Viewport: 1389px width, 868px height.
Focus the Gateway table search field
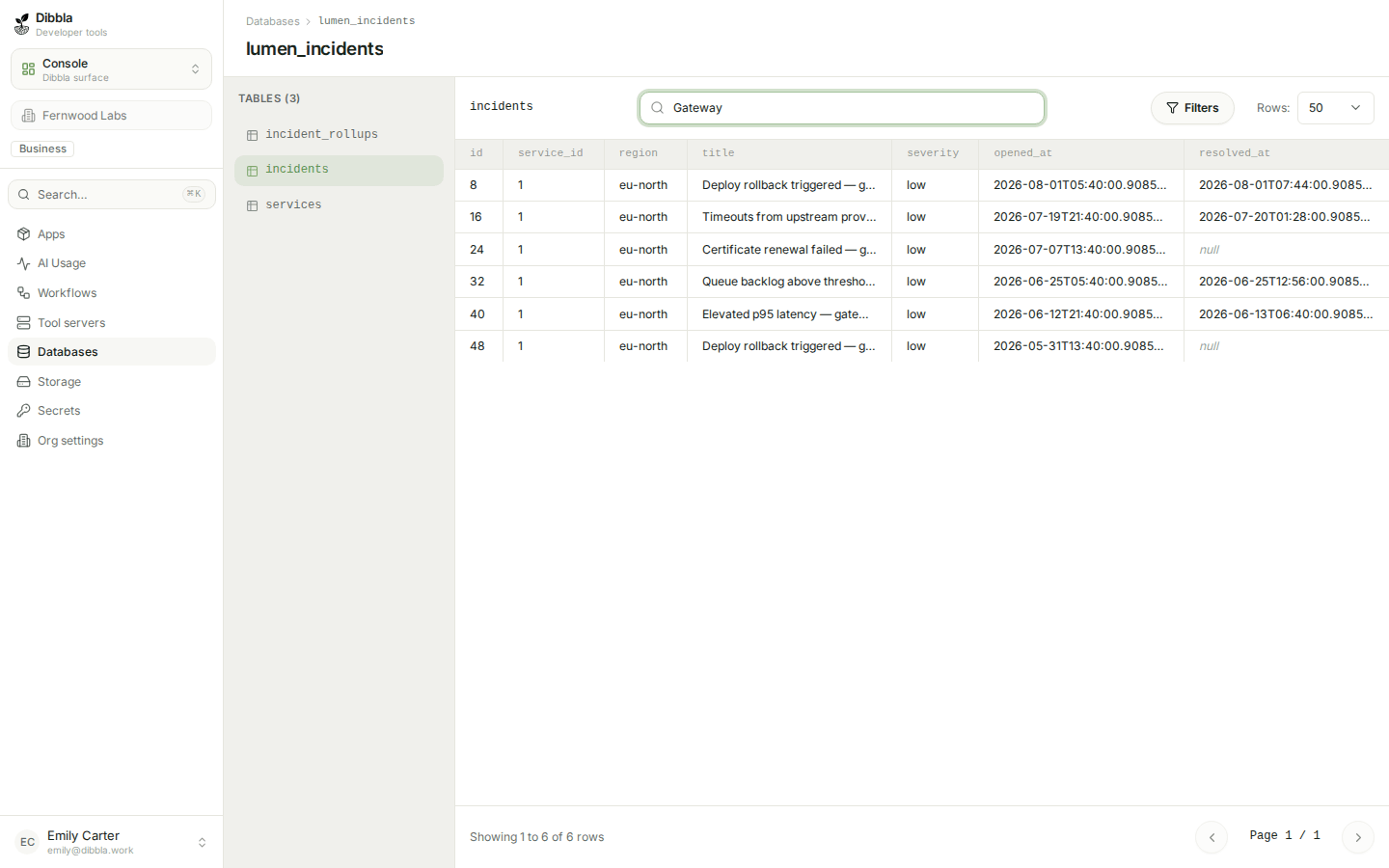tap(842, 108)
